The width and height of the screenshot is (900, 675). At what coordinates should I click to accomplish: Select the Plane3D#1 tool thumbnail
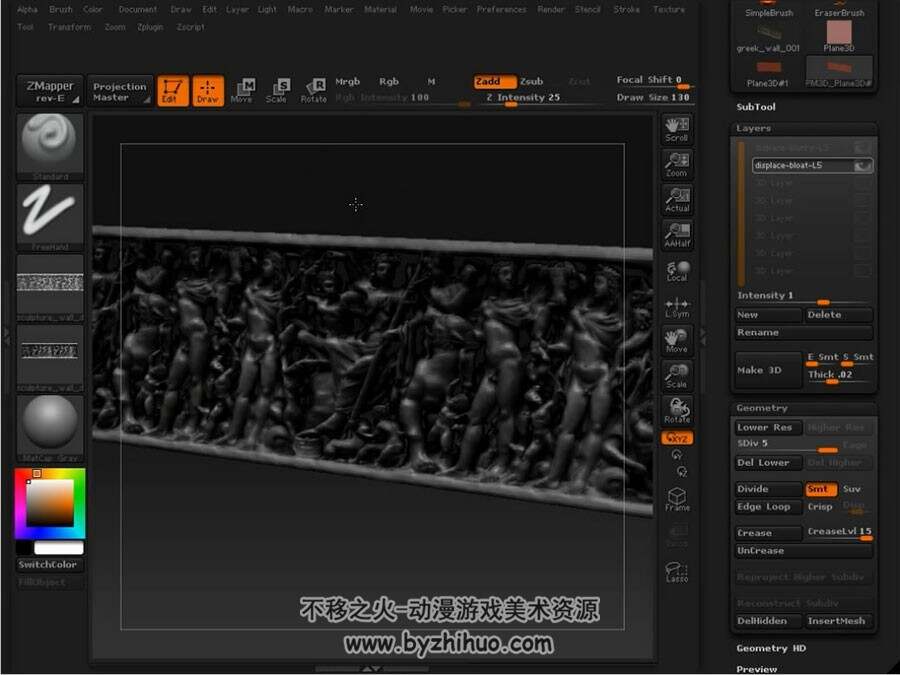tap(769, 72)
